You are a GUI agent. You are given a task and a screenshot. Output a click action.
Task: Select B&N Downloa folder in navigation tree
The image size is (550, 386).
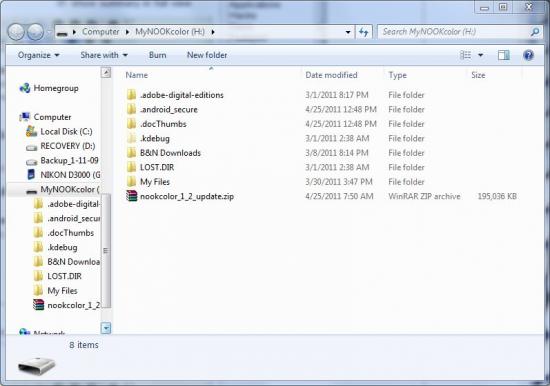click(67, 261)
